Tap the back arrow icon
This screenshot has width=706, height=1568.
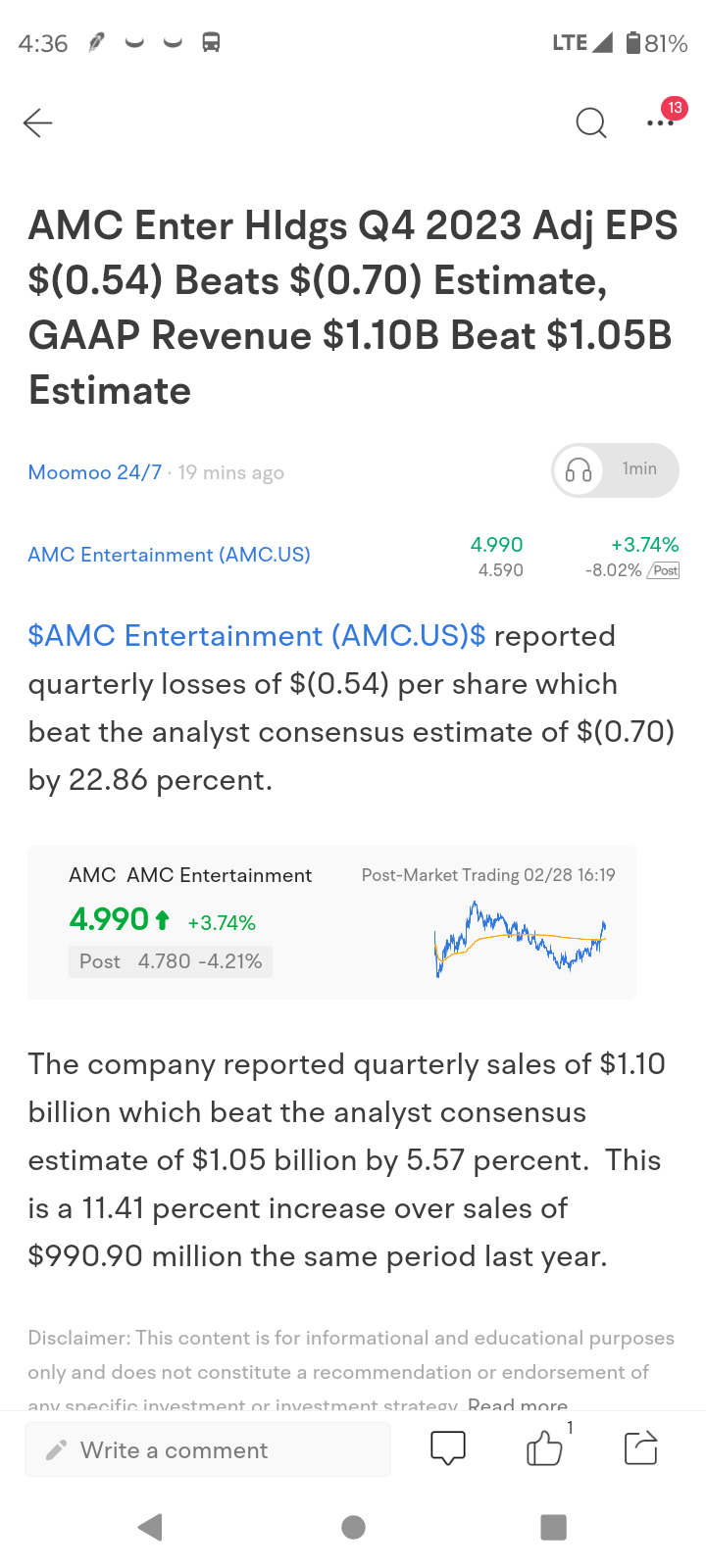click(37, 122)
